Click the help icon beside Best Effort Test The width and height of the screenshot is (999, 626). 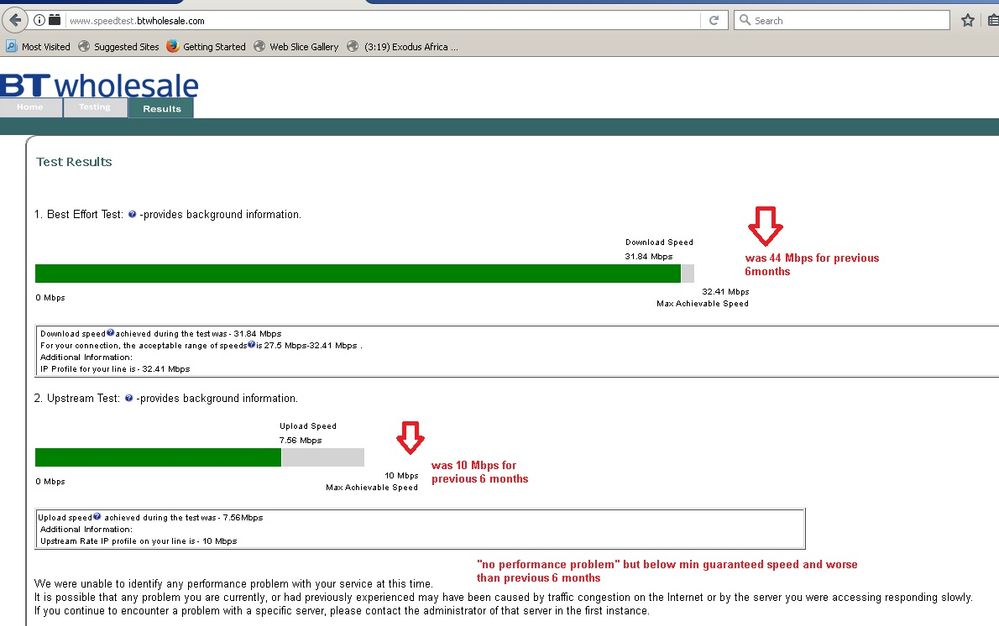(x=132, y=215)
